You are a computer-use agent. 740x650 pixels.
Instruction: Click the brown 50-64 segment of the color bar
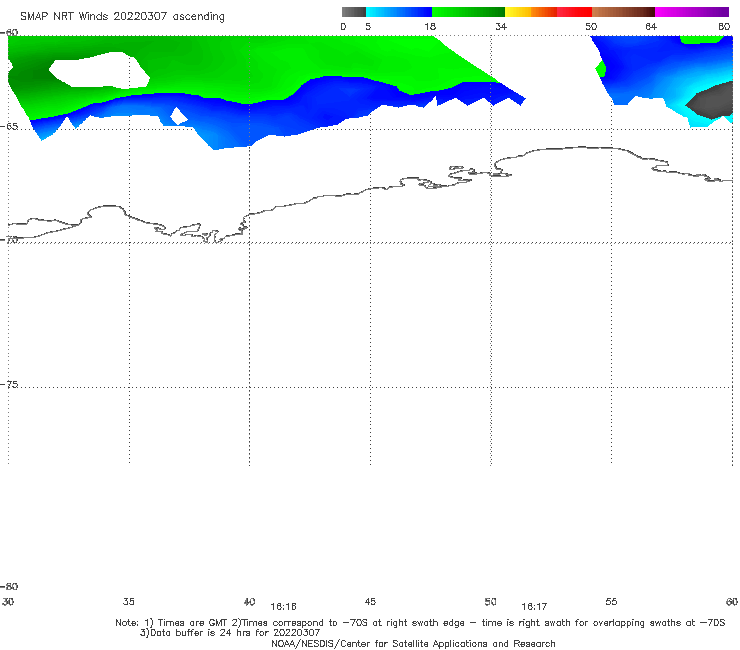pyautogui.click(x=623, y=12)
